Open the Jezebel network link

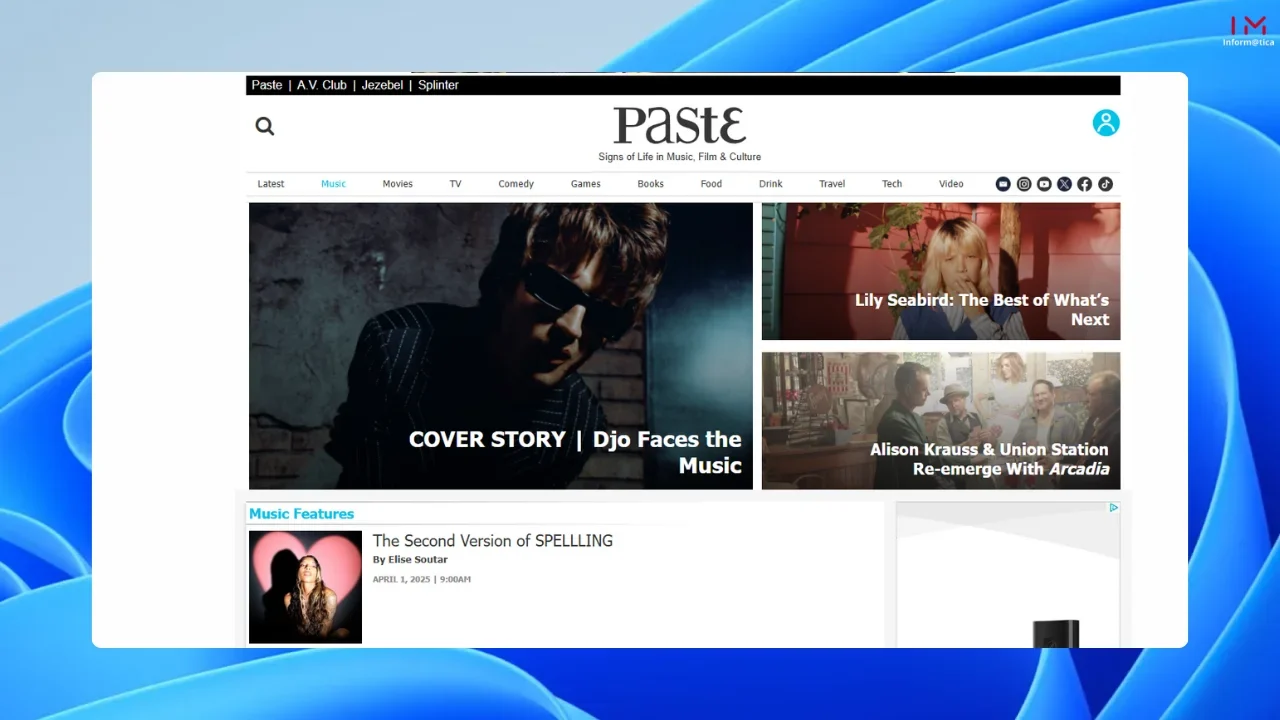pos(382,85)
